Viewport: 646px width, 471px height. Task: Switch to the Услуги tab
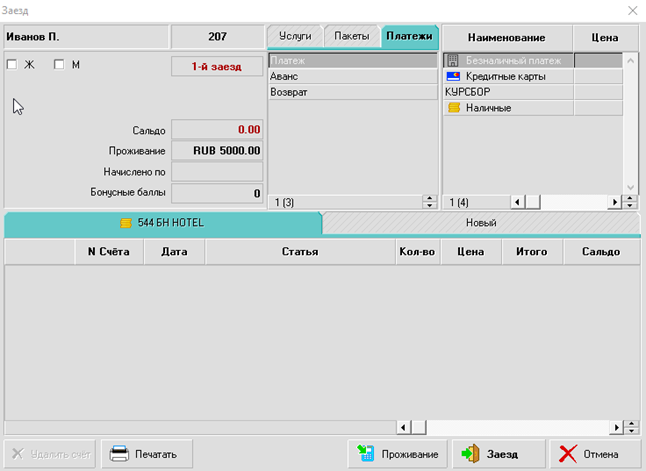pos(294,36)
